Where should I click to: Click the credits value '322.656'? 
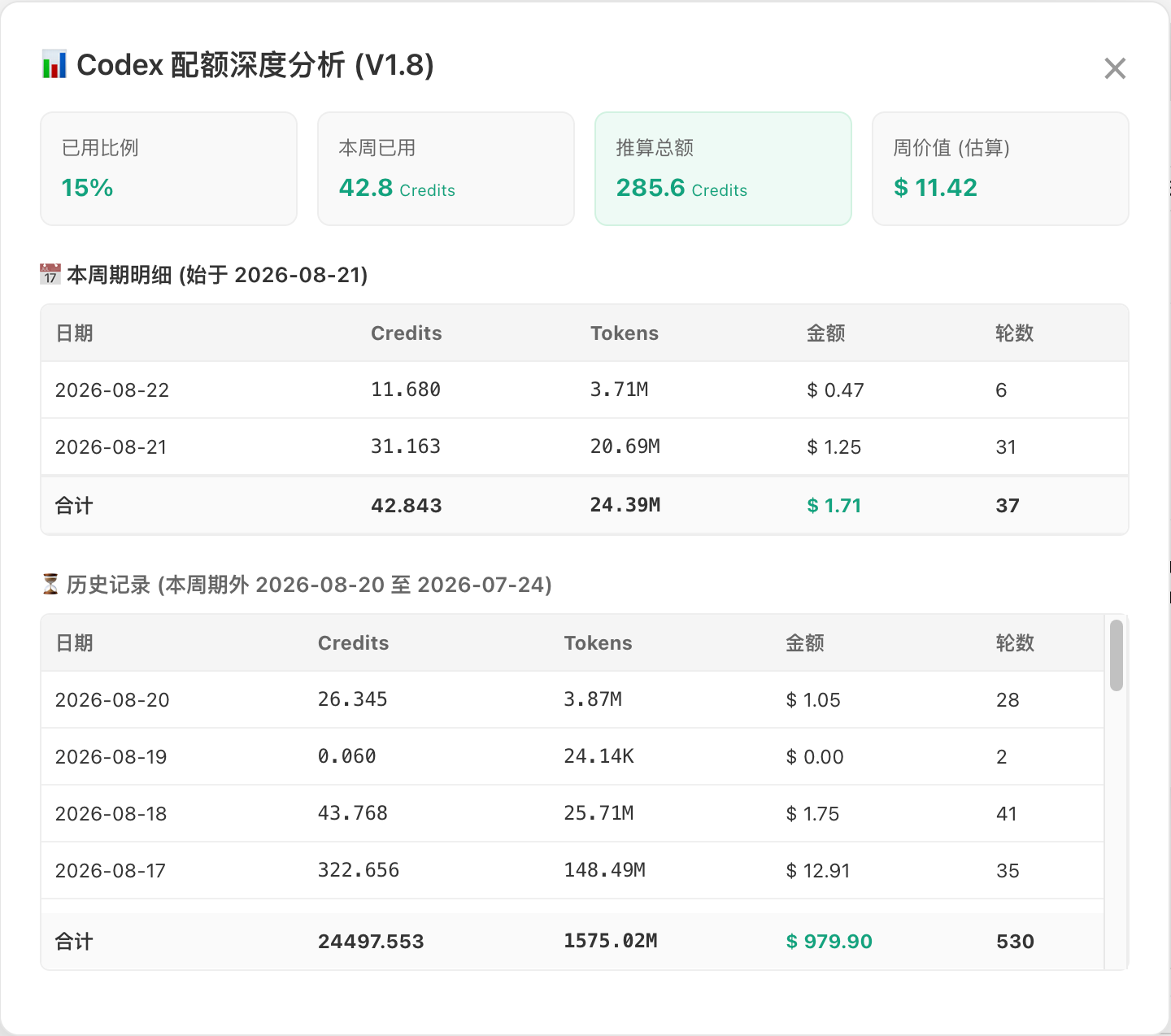pyautogui.click(x=359, y=870)
